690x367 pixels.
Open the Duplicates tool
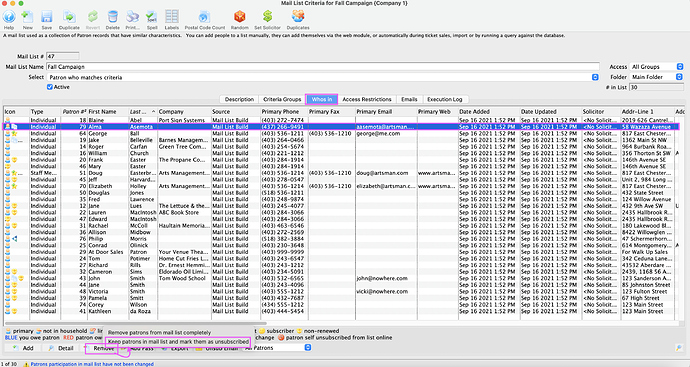point(298,18)
